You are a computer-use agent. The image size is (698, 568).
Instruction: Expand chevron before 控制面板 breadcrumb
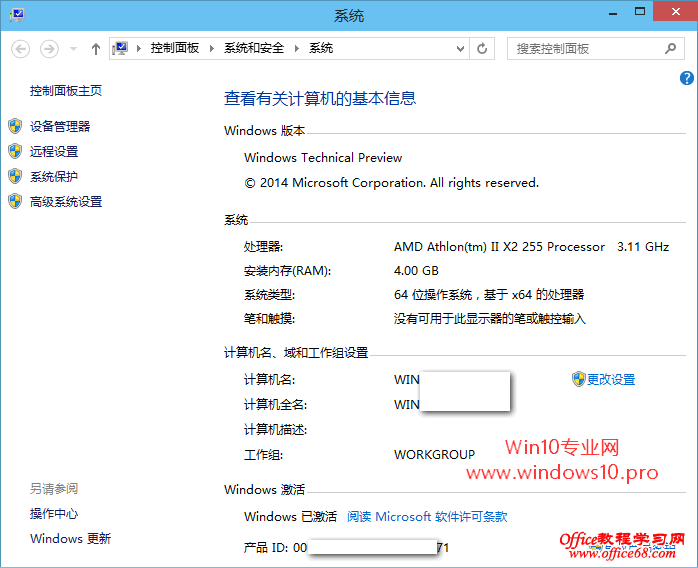coord(139,48)
